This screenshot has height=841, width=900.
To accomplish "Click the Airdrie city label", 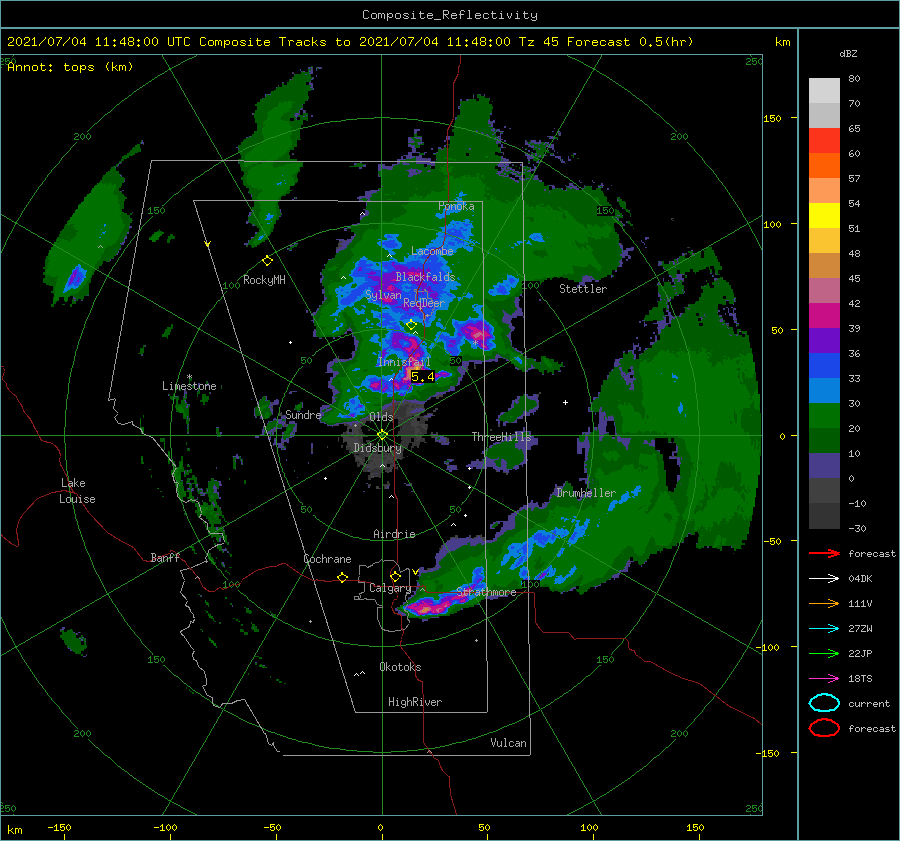I will tap(394, 534).
